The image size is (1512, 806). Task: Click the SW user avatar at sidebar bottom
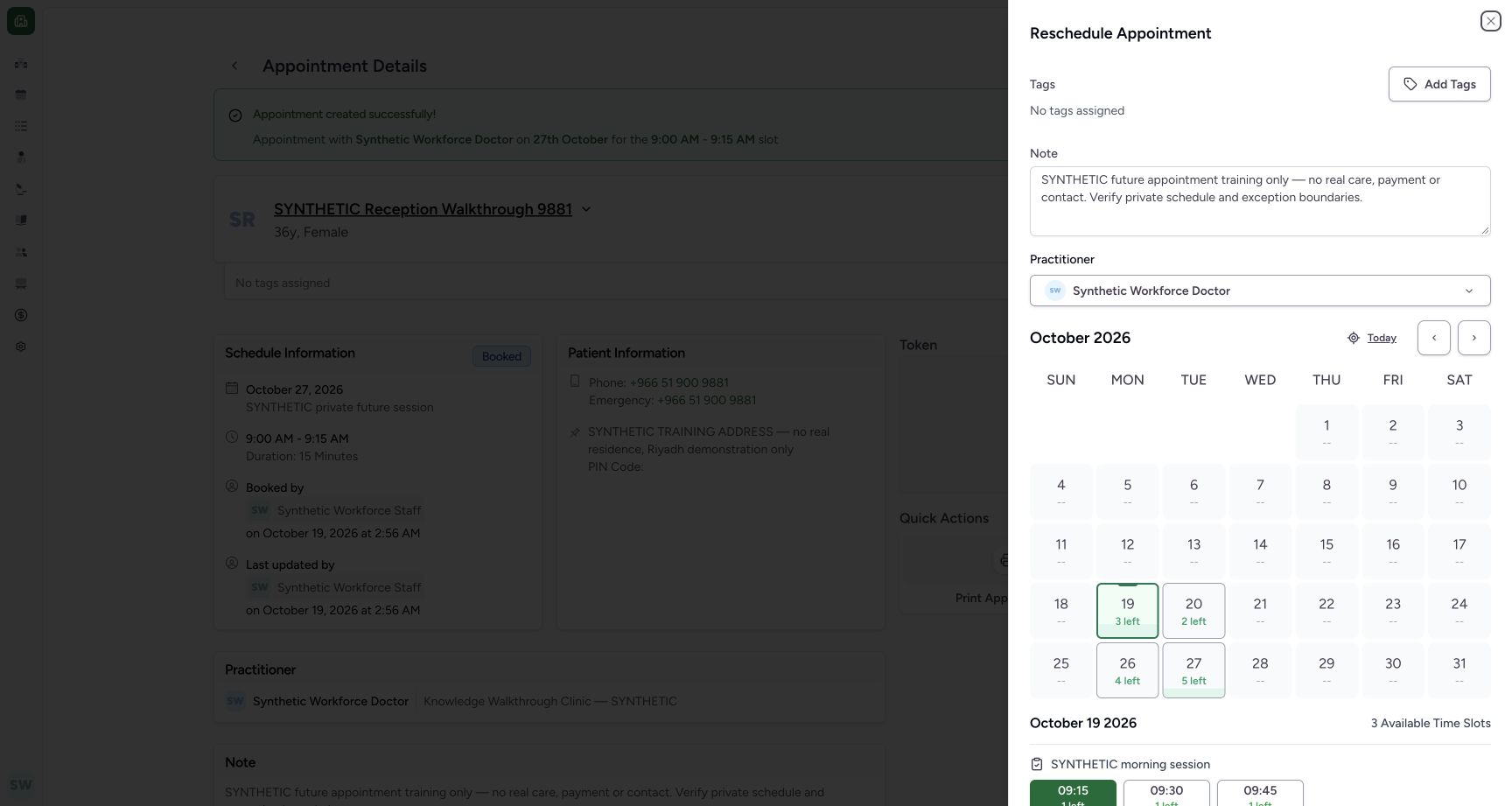pyautogui.click(x=21, y=785)
